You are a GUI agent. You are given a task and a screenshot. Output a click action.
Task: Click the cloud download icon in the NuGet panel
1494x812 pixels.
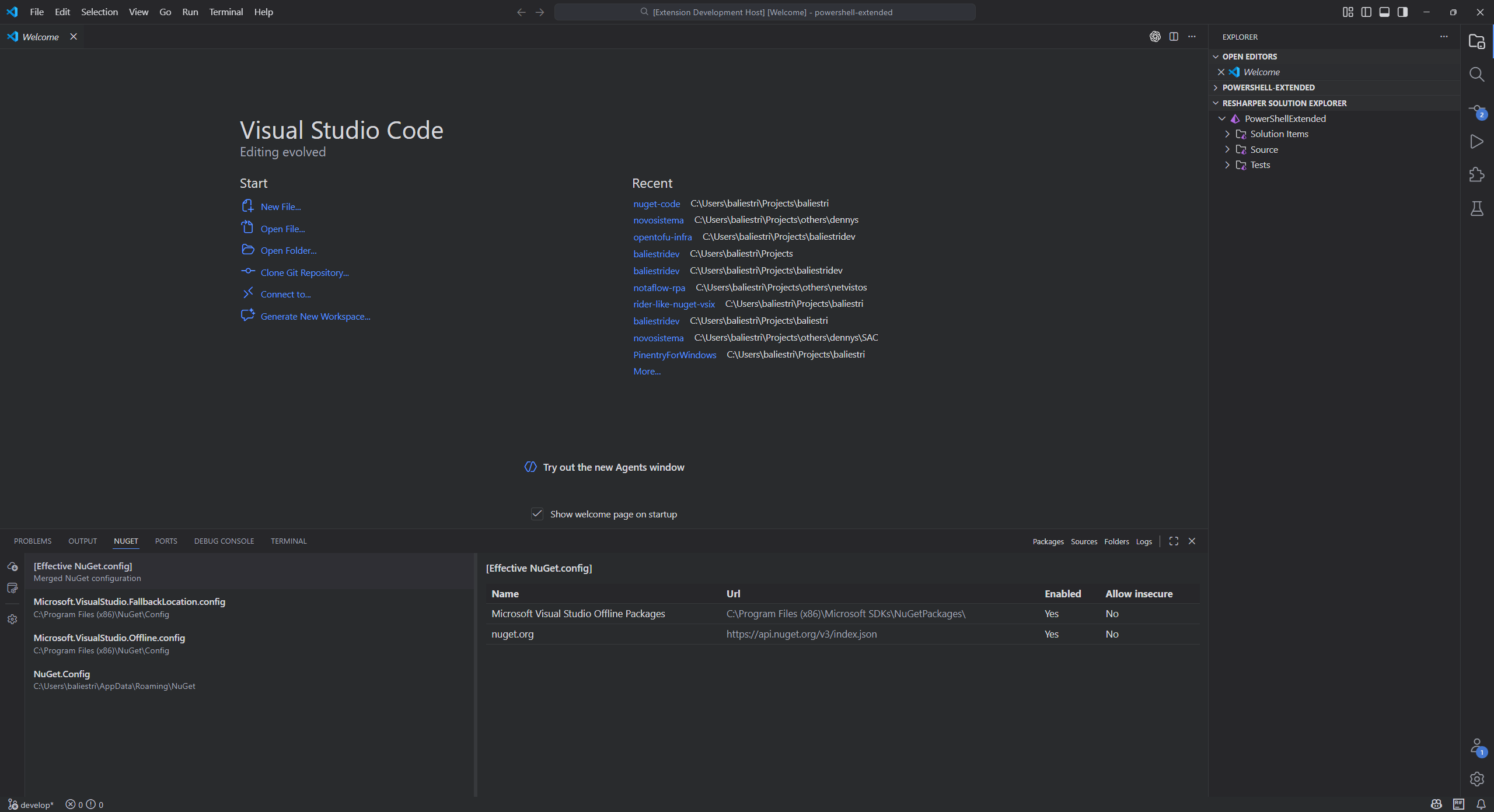coord(12,566)
